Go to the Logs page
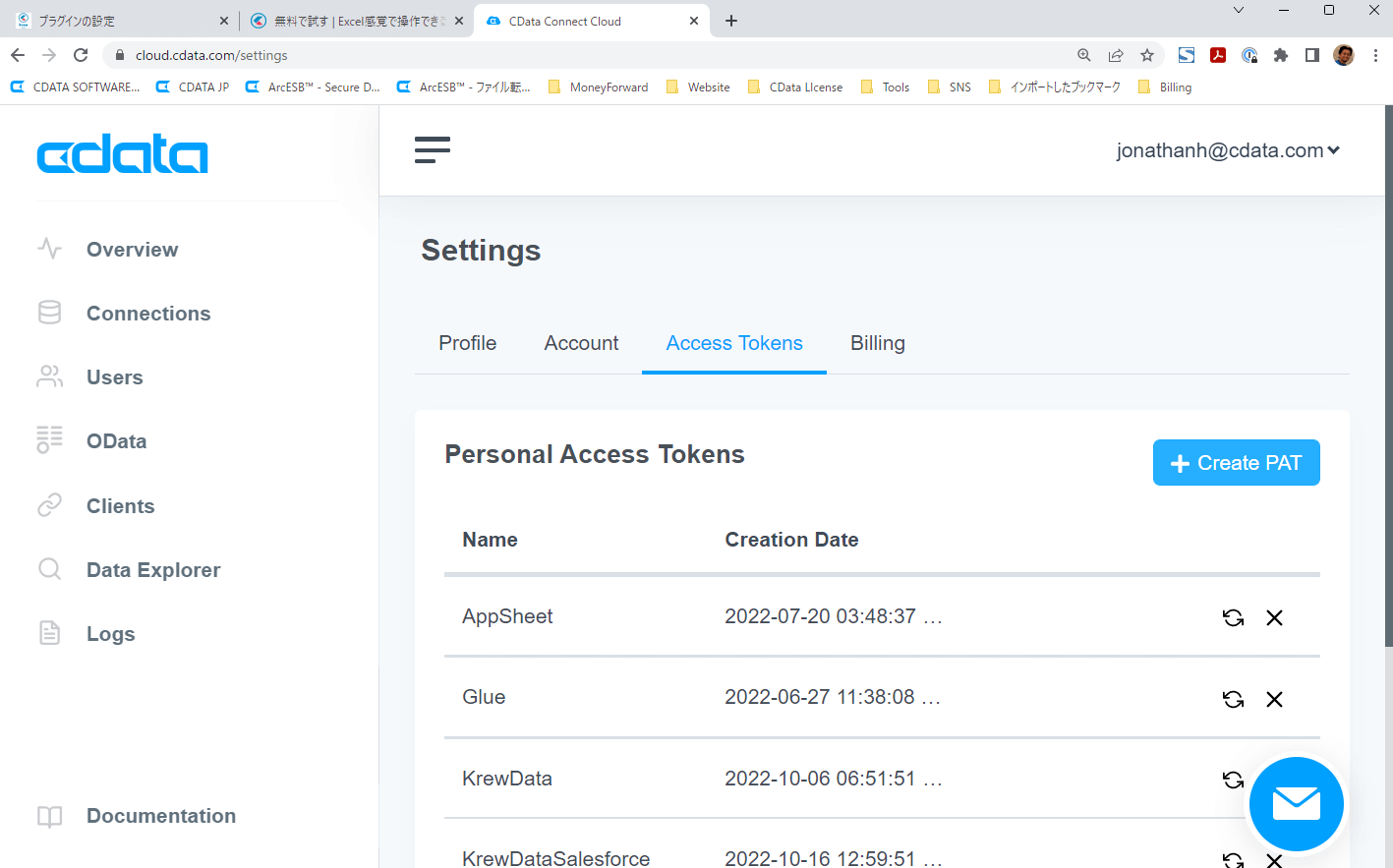This screenshot has height=868, width=1393. click(110, 634)
